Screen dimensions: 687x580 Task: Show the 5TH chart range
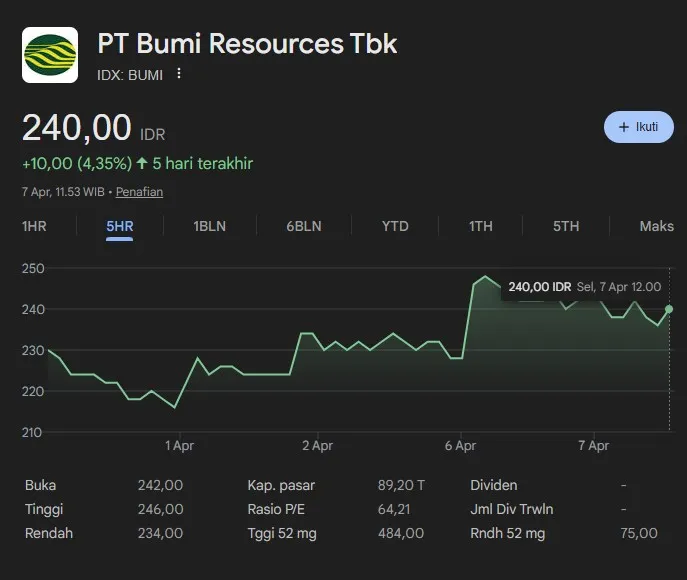coord(566,226)
